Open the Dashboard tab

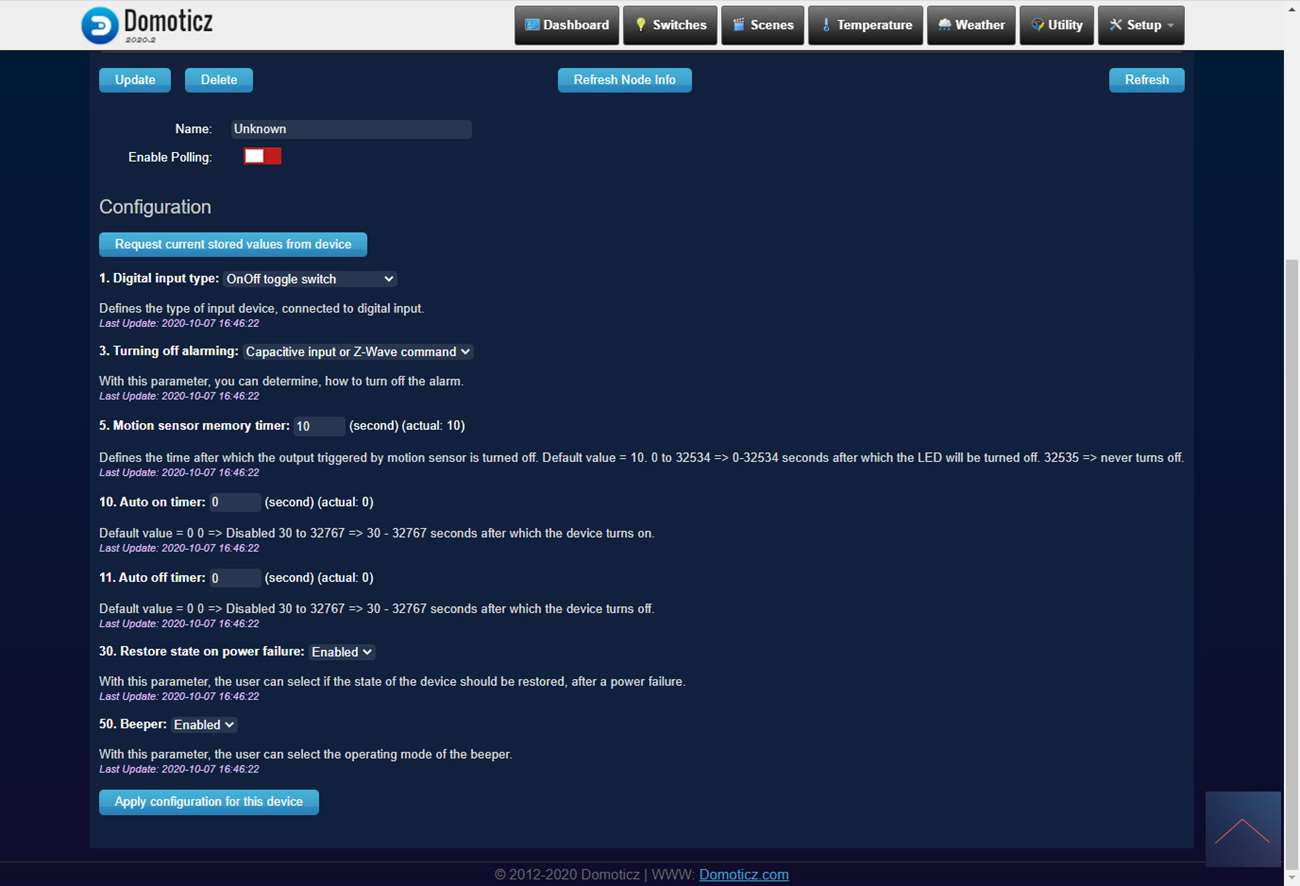click(x=566, y=25)
